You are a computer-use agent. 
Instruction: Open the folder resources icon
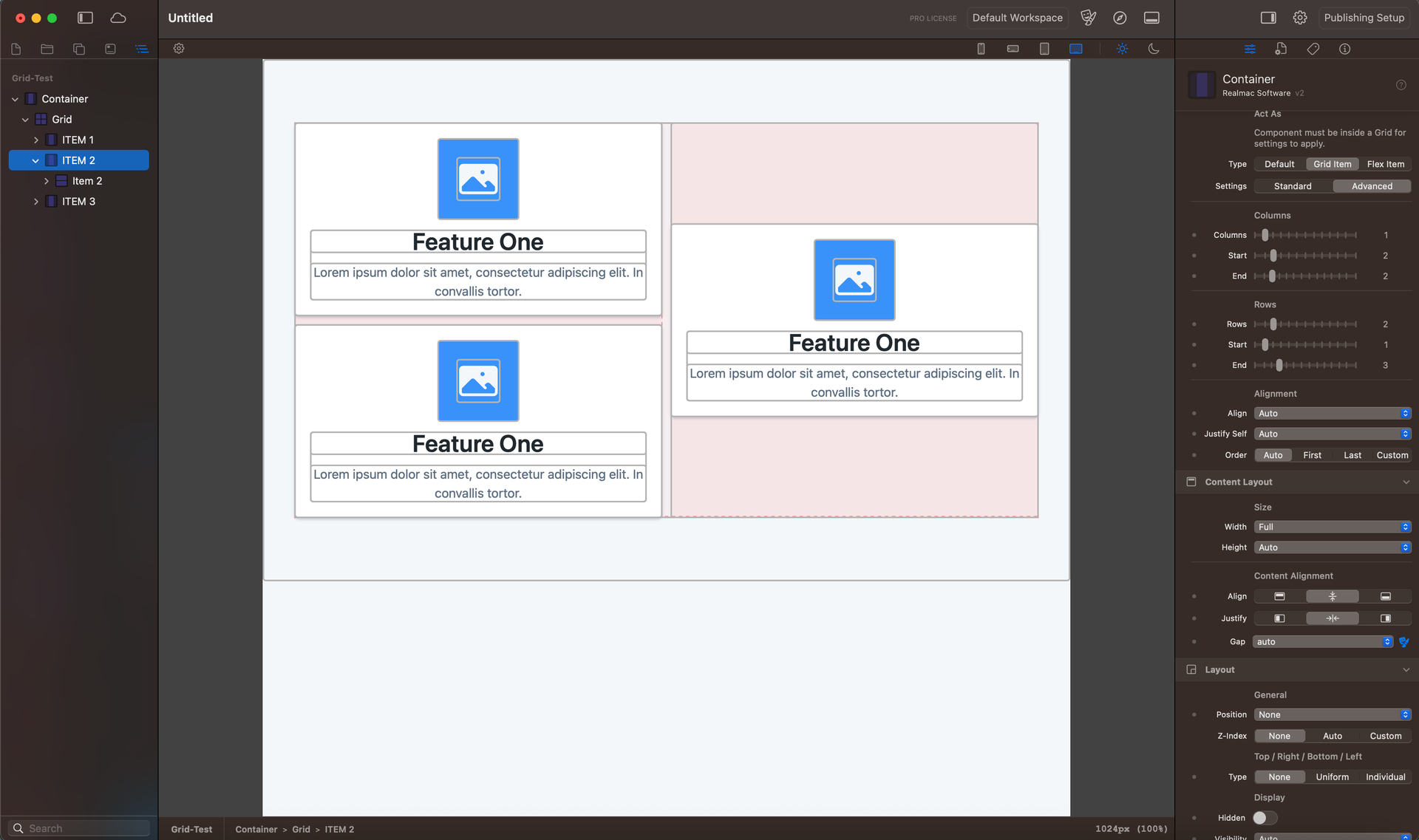click(x=47, y=49)
